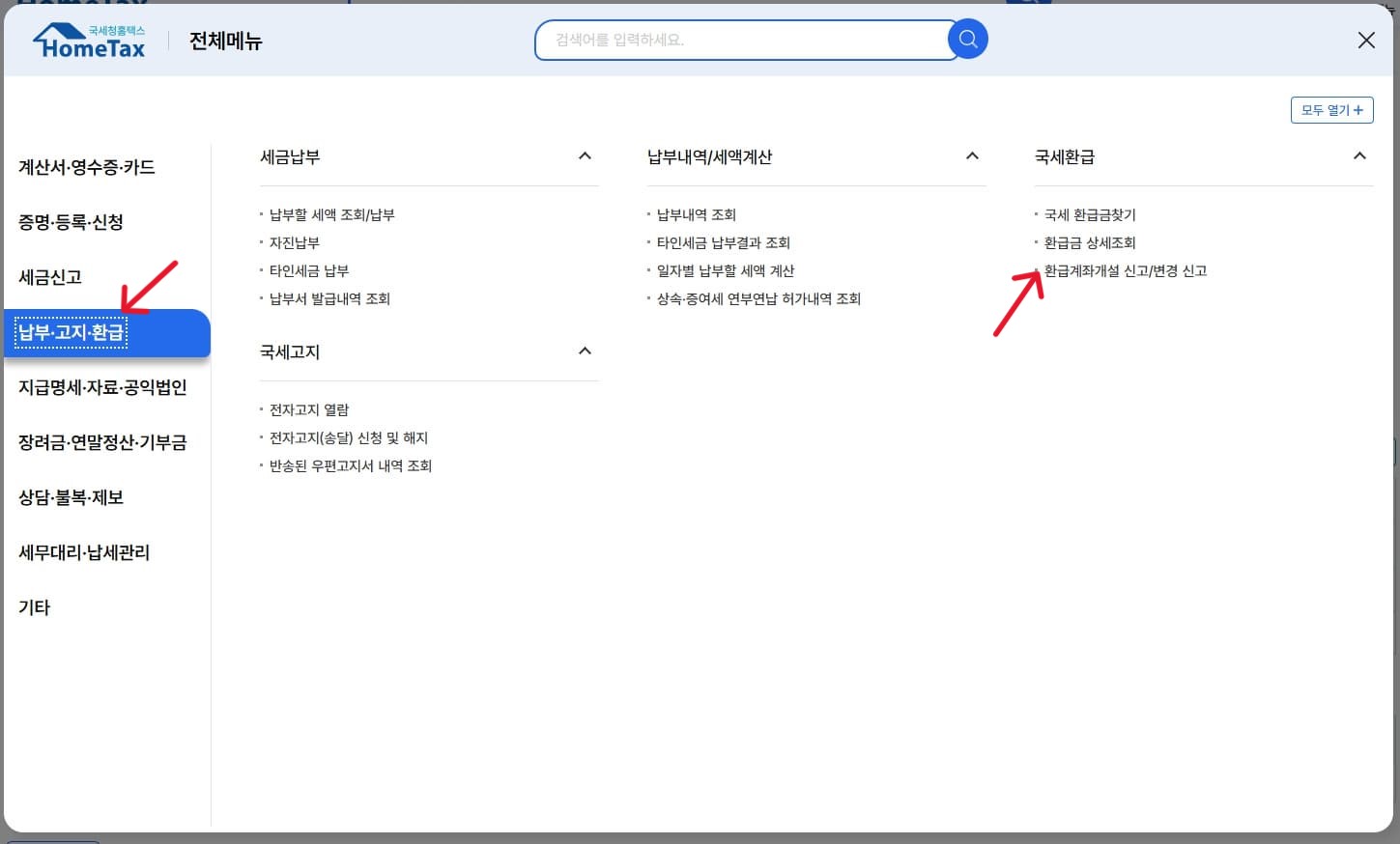This screenshot has width=1400, height=844.
Task: Open 환급계좌개설 신고/변경 신고 link
Action: tap(1126, 270)
